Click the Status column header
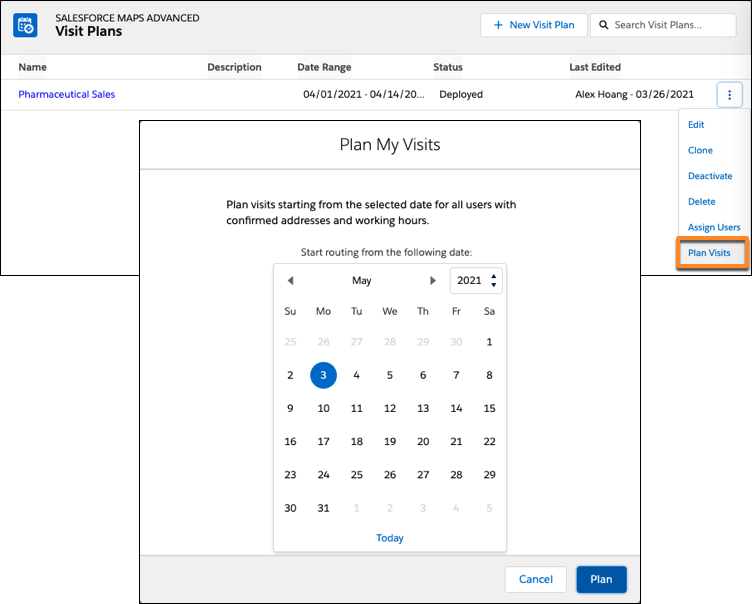Viewport: 752px width, 604px height. [448, 67]
